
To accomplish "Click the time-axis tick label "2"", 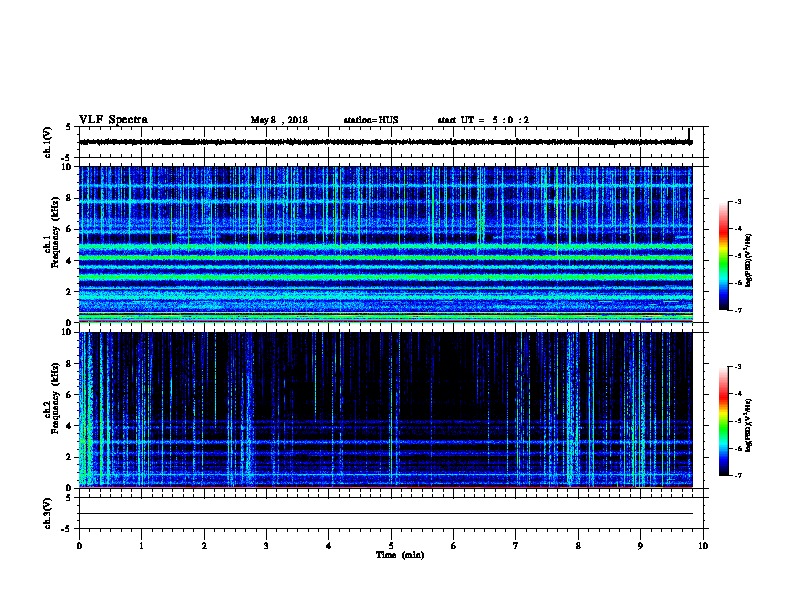I will [204, 545].
